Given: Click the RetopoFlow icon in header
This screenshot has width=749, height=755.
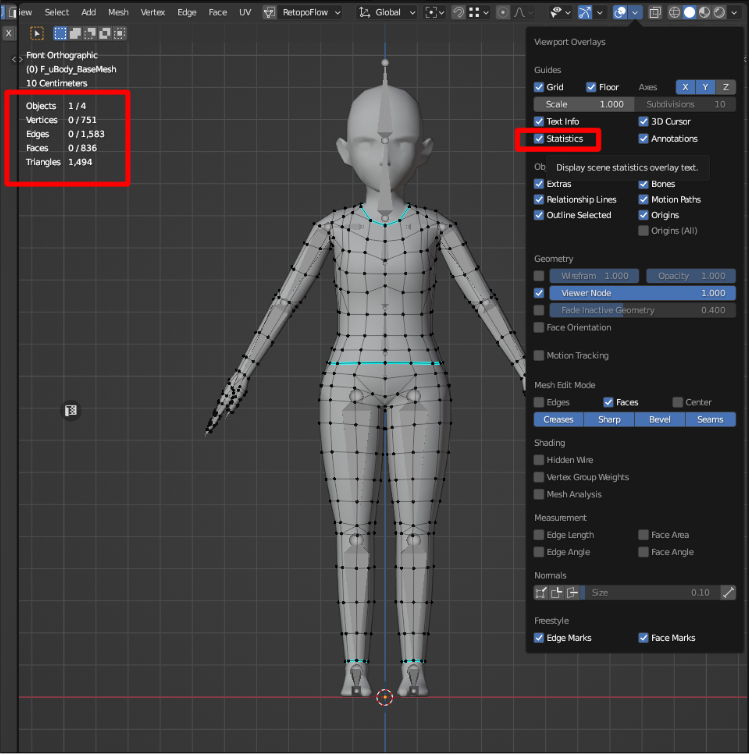Looking at the screenshot, I should tap(271, 12).
